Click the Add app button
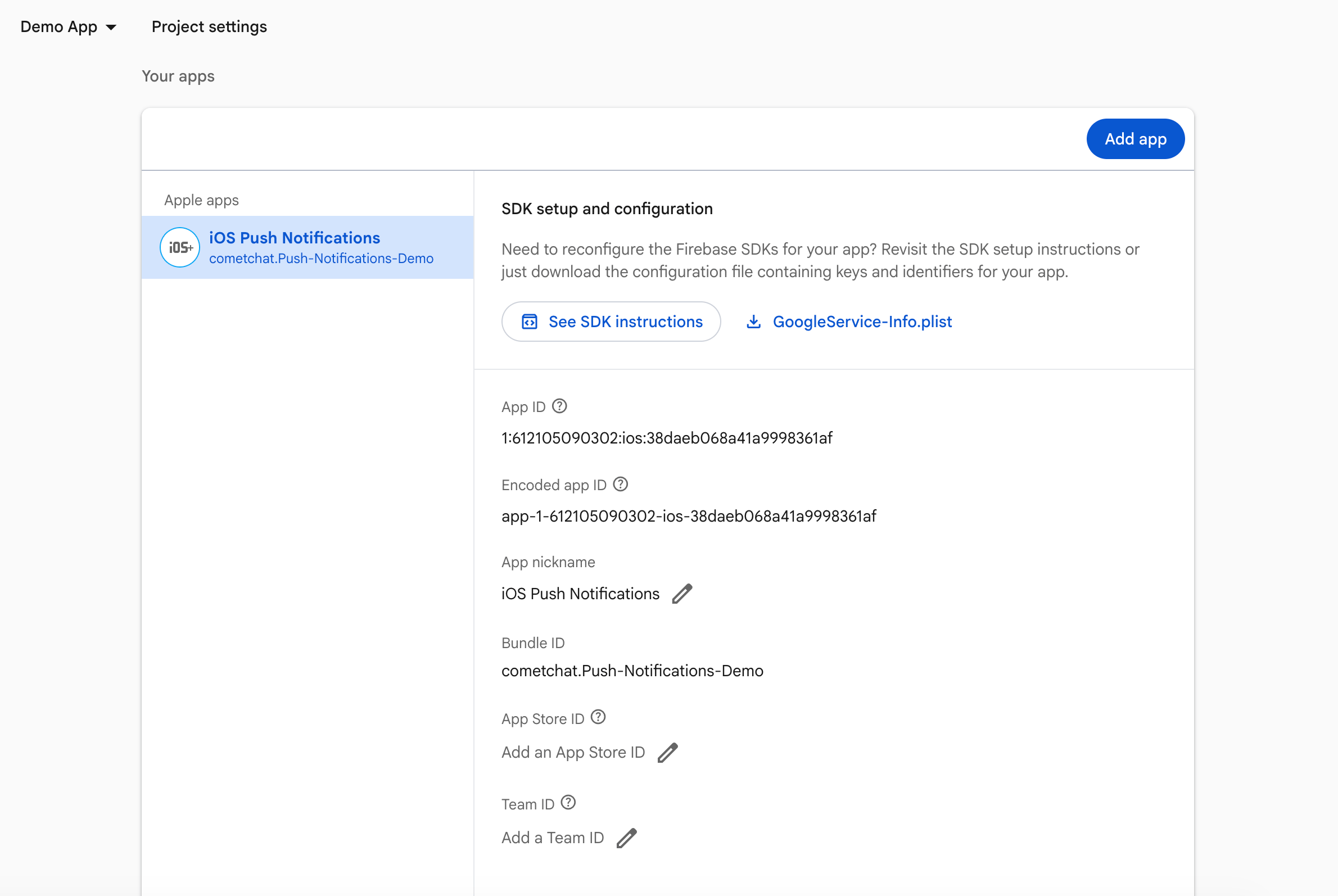This screenshot has height=896, width=1338. pos(1135,139)
